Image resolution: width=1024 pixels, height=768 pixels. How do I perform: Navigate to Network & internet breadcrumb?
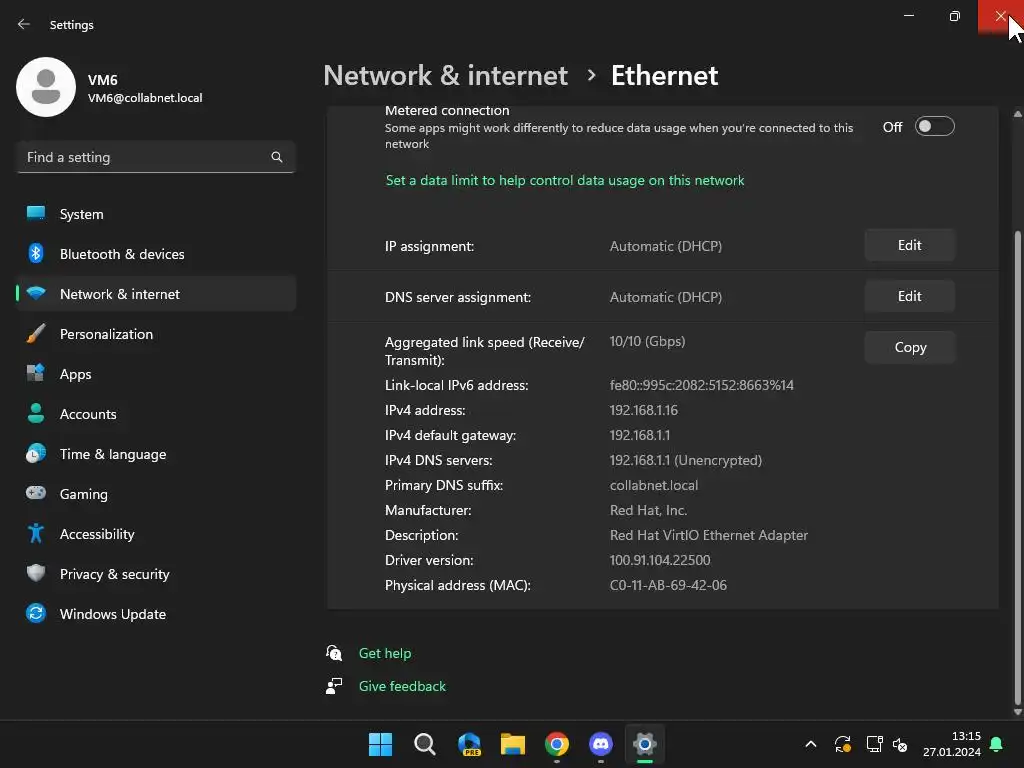coord(445,75)
